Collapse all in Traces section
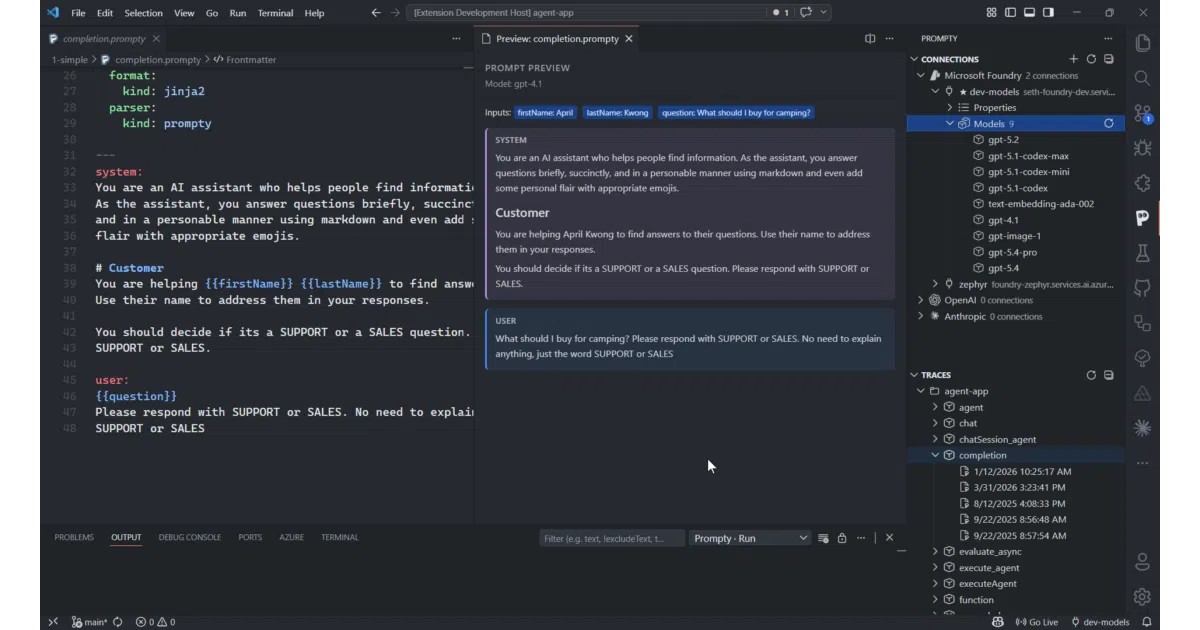The height and width of the screenshot is (630, 1200). 1108,375
